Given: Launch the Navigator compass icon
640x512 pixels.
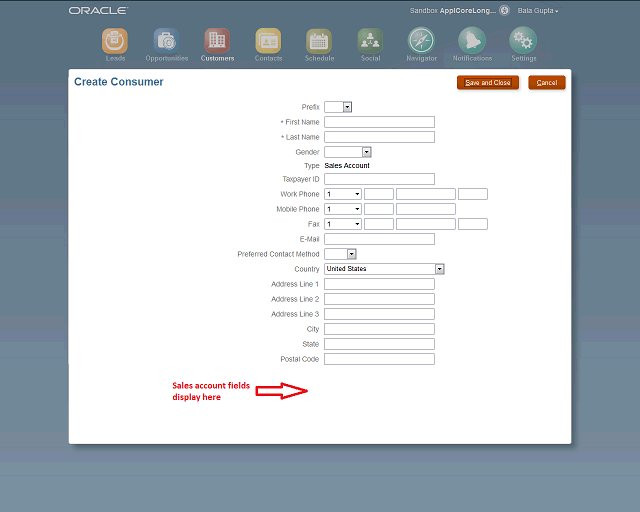Looking at the screenshot, I should pos(421,40).
